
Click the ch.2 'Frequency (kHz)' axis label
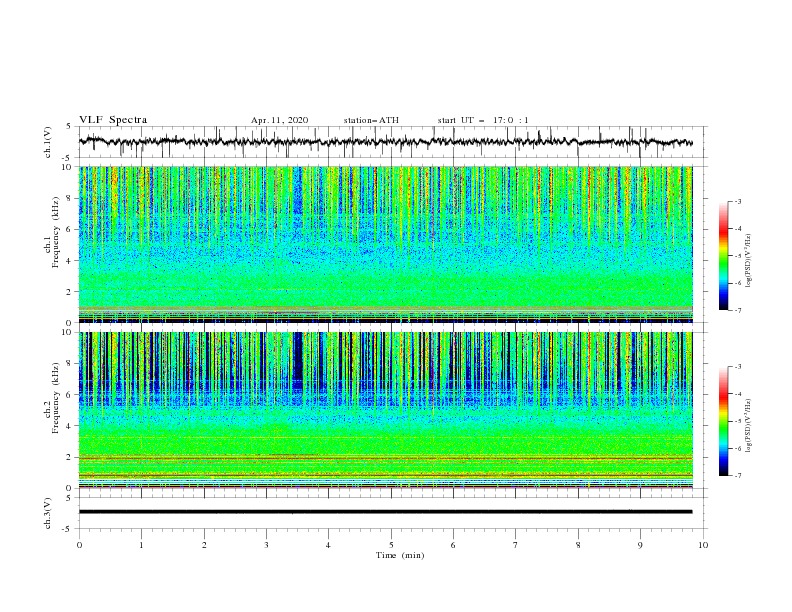pyautogui.click(x=55, y=398)
